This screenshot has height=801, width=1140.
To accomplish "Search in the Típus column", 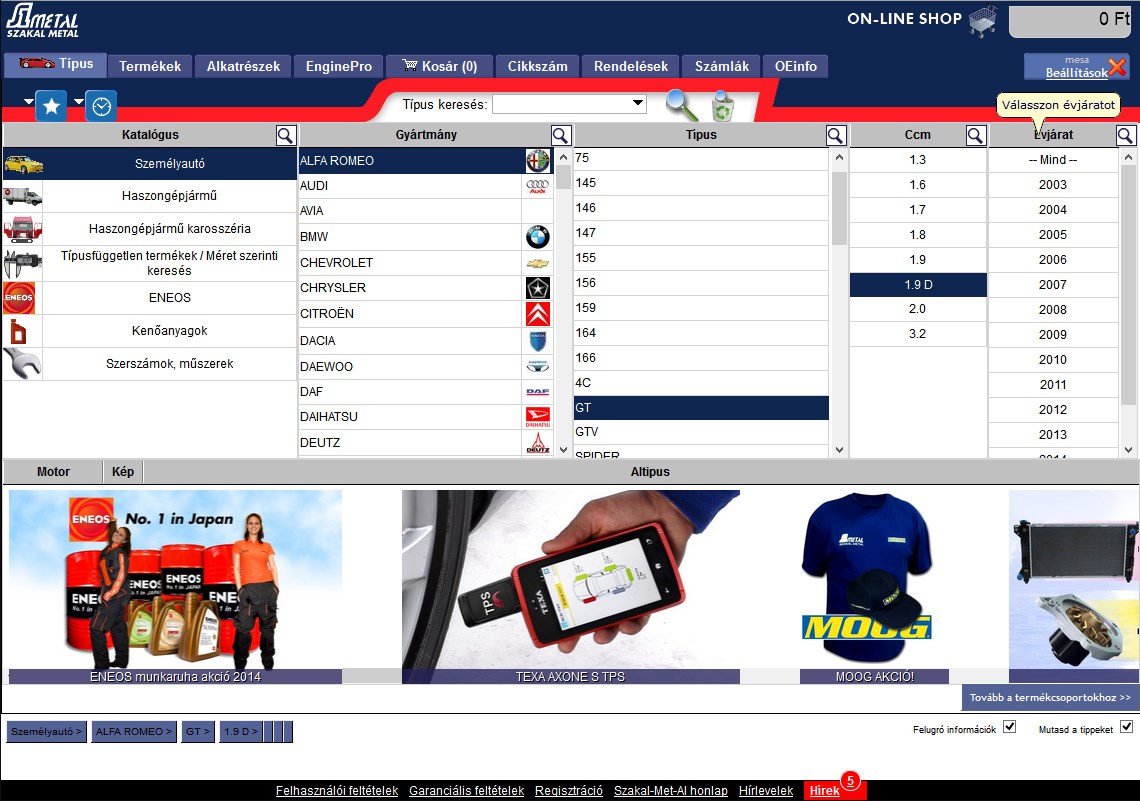I will [x=836, y=135].
